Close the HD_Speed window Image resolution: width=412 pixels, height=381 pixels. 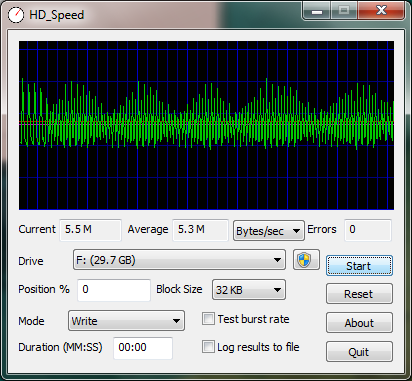(381, 11)
